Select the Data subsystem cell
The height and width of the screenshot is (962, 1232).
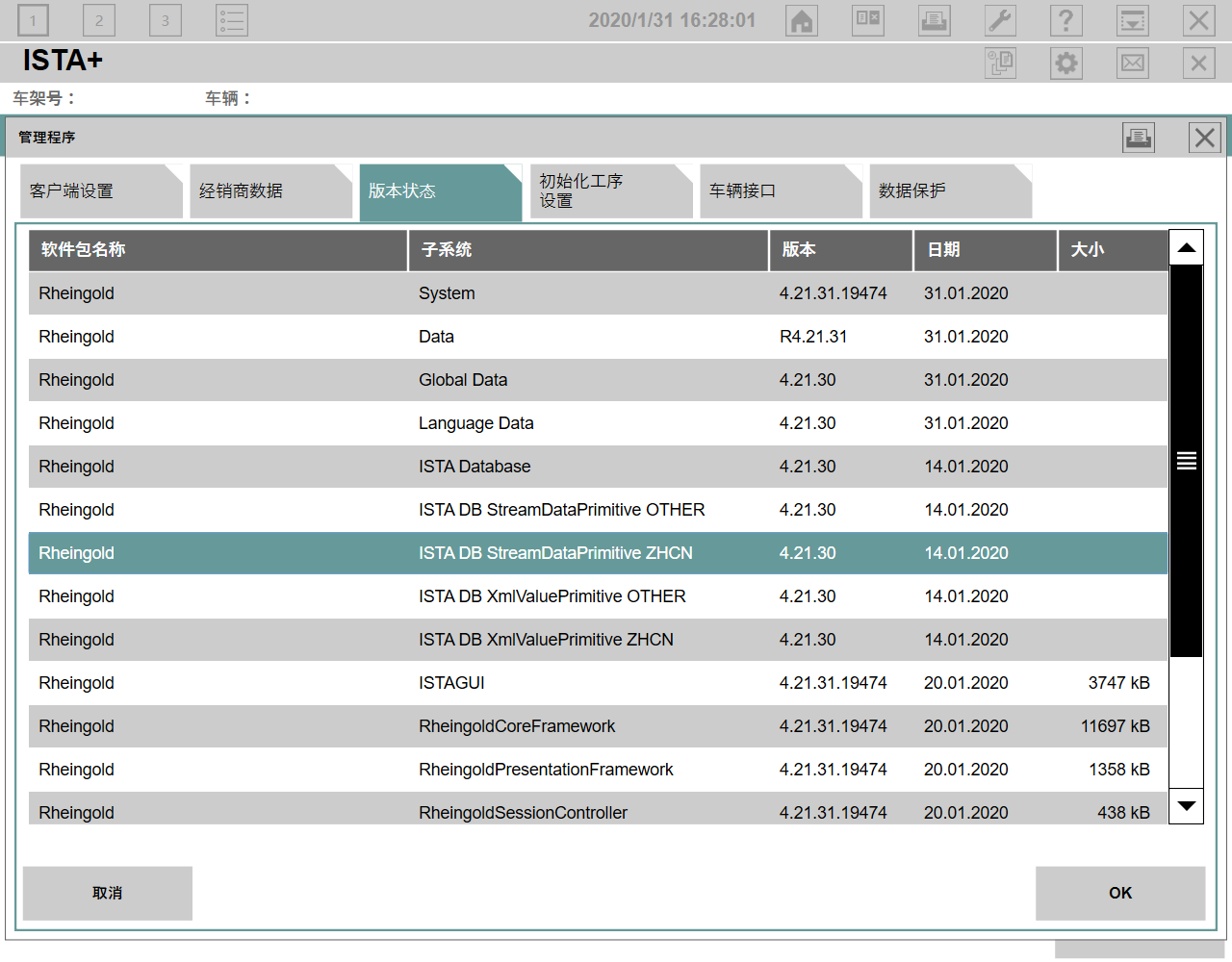pos(436,337)
